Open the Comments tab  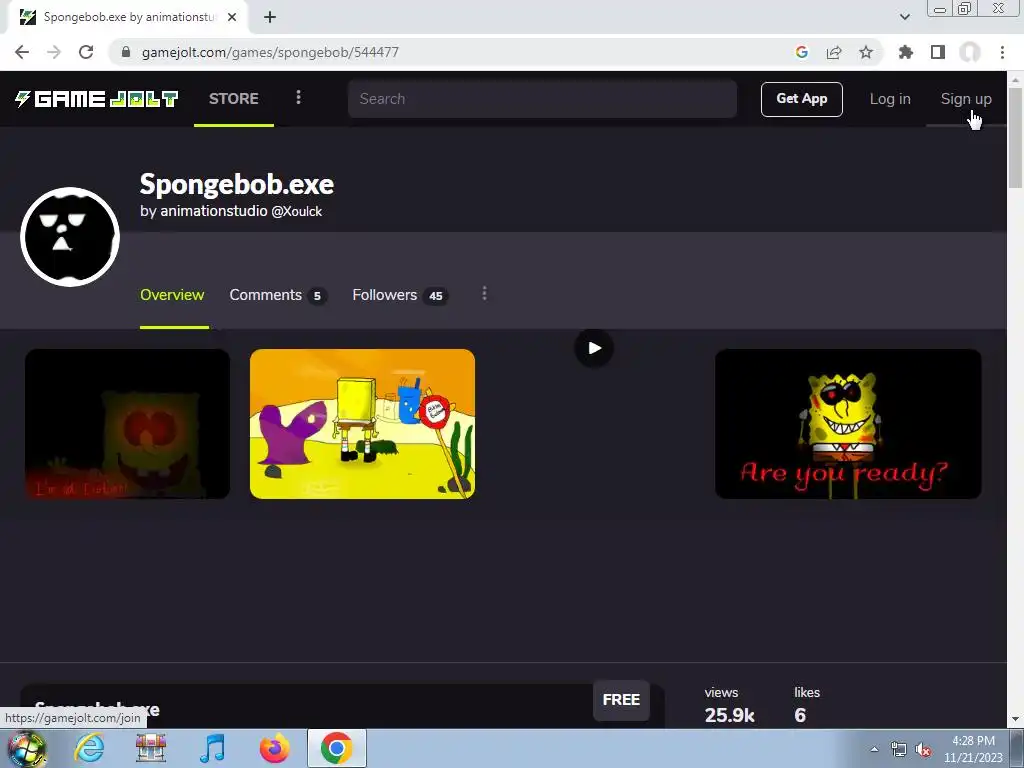(278, 295)
